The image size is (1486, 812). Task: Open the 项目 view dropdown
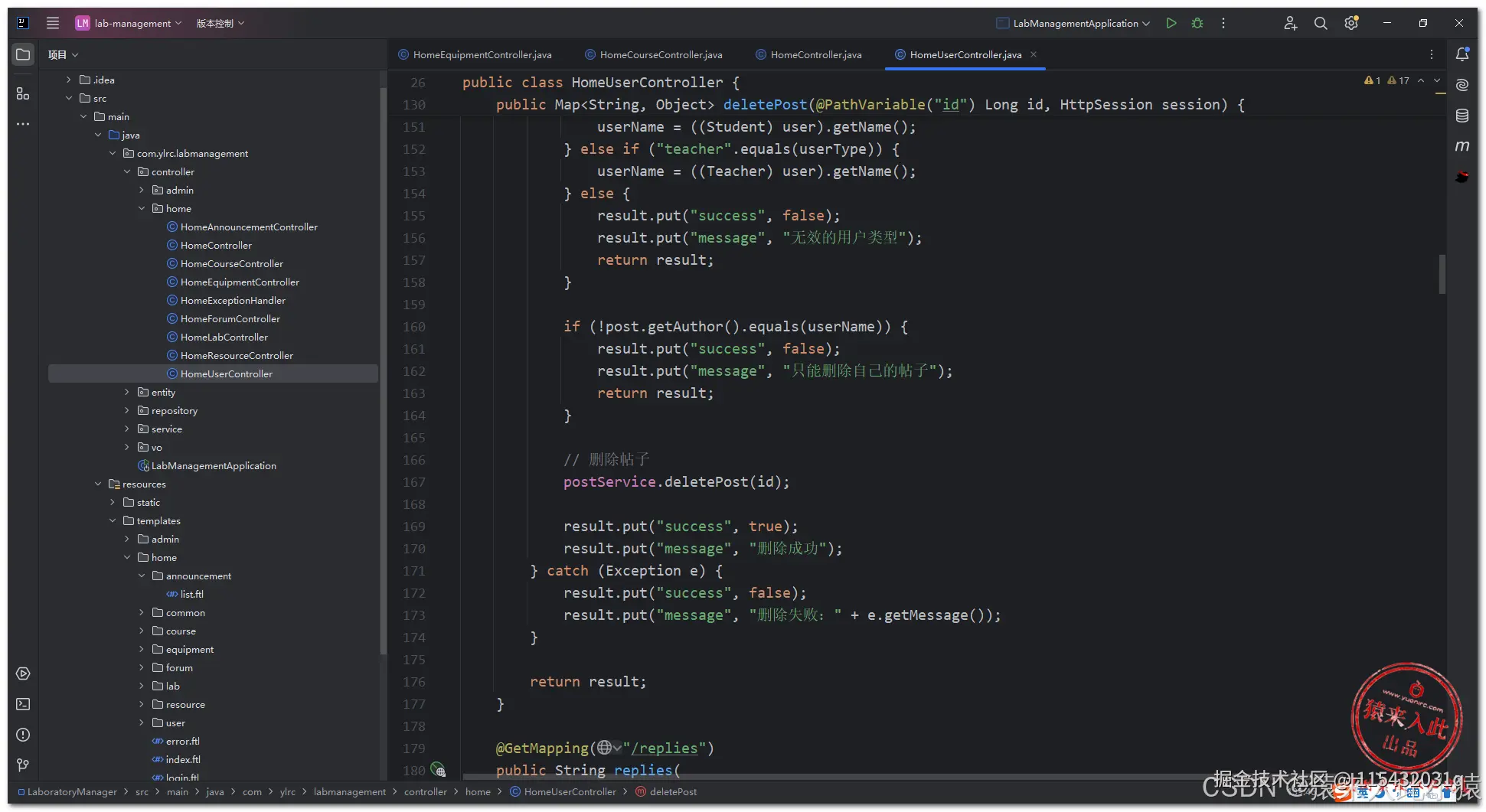[63, 54]
